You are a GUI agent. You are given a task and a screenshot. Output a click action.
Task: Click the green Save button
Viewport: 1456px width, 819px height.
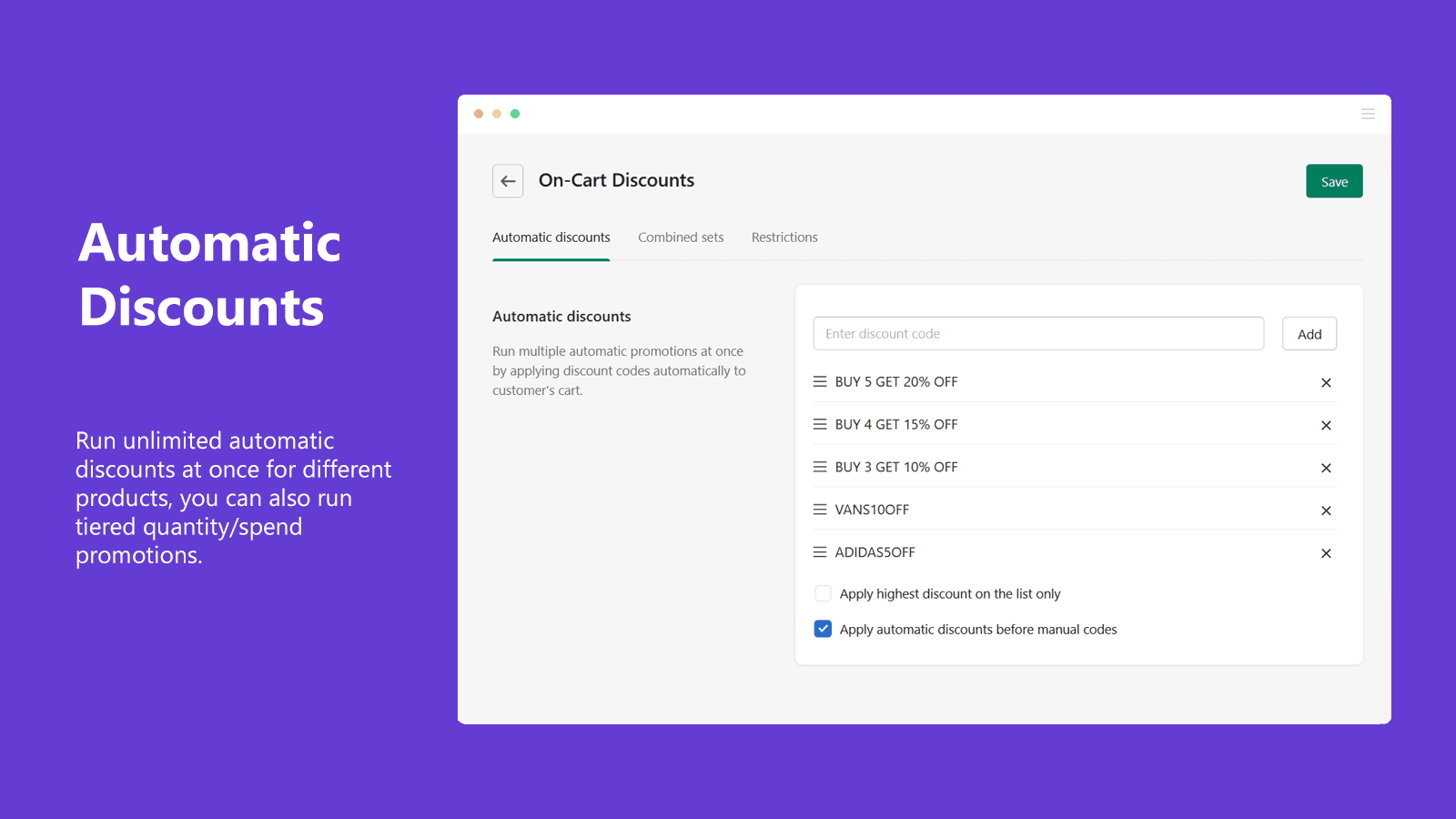pos(1334,180)
